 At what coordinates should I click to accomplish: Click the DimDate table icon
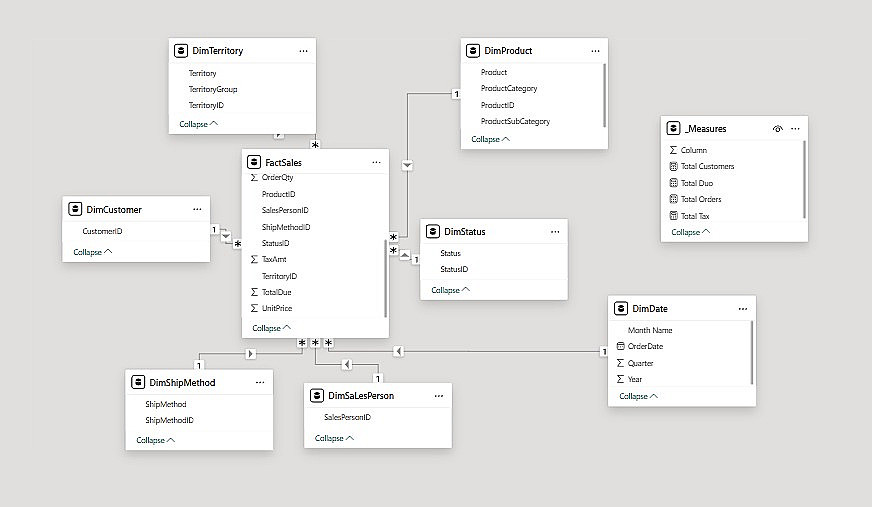(x=622, y=309)
